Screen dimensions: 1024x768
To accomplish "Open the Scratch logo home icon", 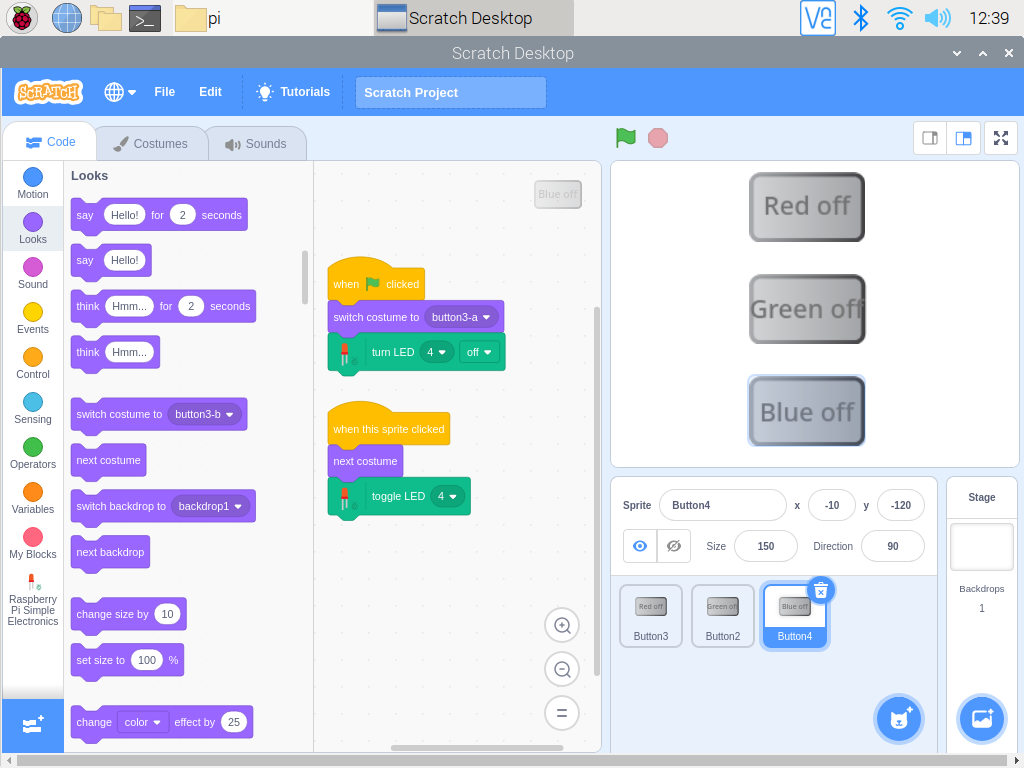I will pos(49,92).
